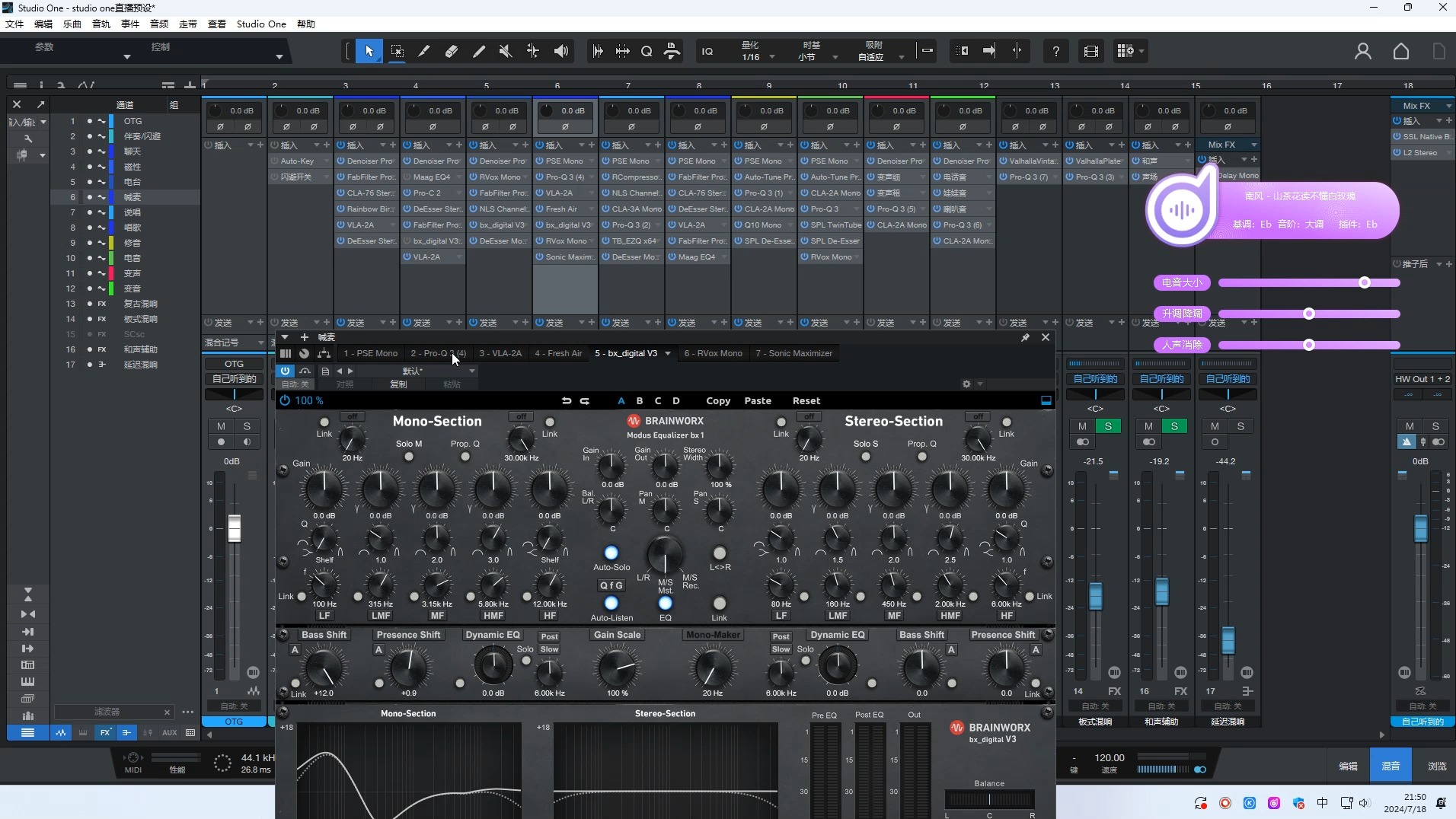Select settings bank B
This screenshot has width=1456, height=819.
(x=640, y=400)
